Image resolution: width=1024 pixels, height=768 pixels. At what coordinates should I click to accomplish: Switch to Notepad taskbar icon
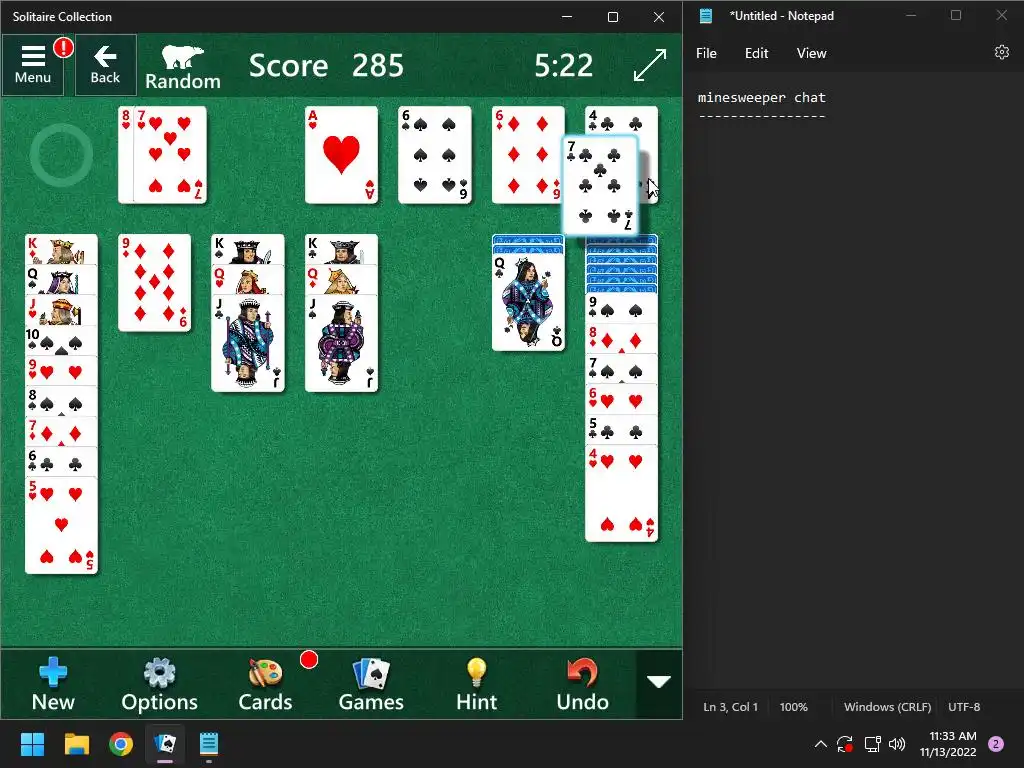[209, 744]
